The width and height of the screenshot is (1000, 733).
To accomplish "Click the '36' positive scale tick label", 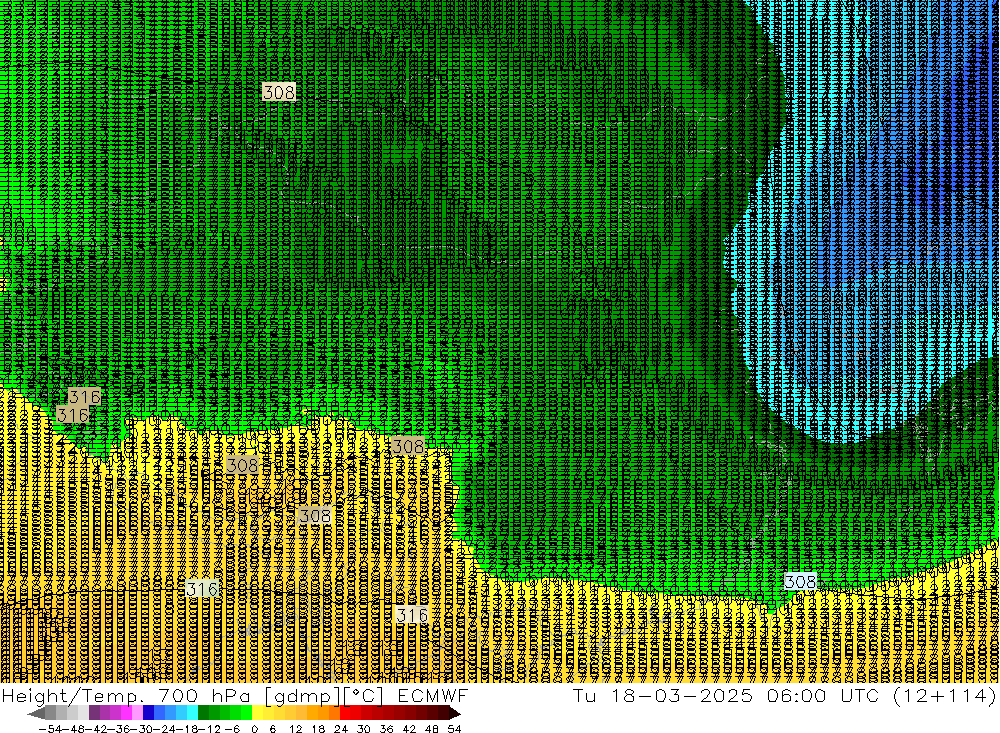I will point(386,729).
